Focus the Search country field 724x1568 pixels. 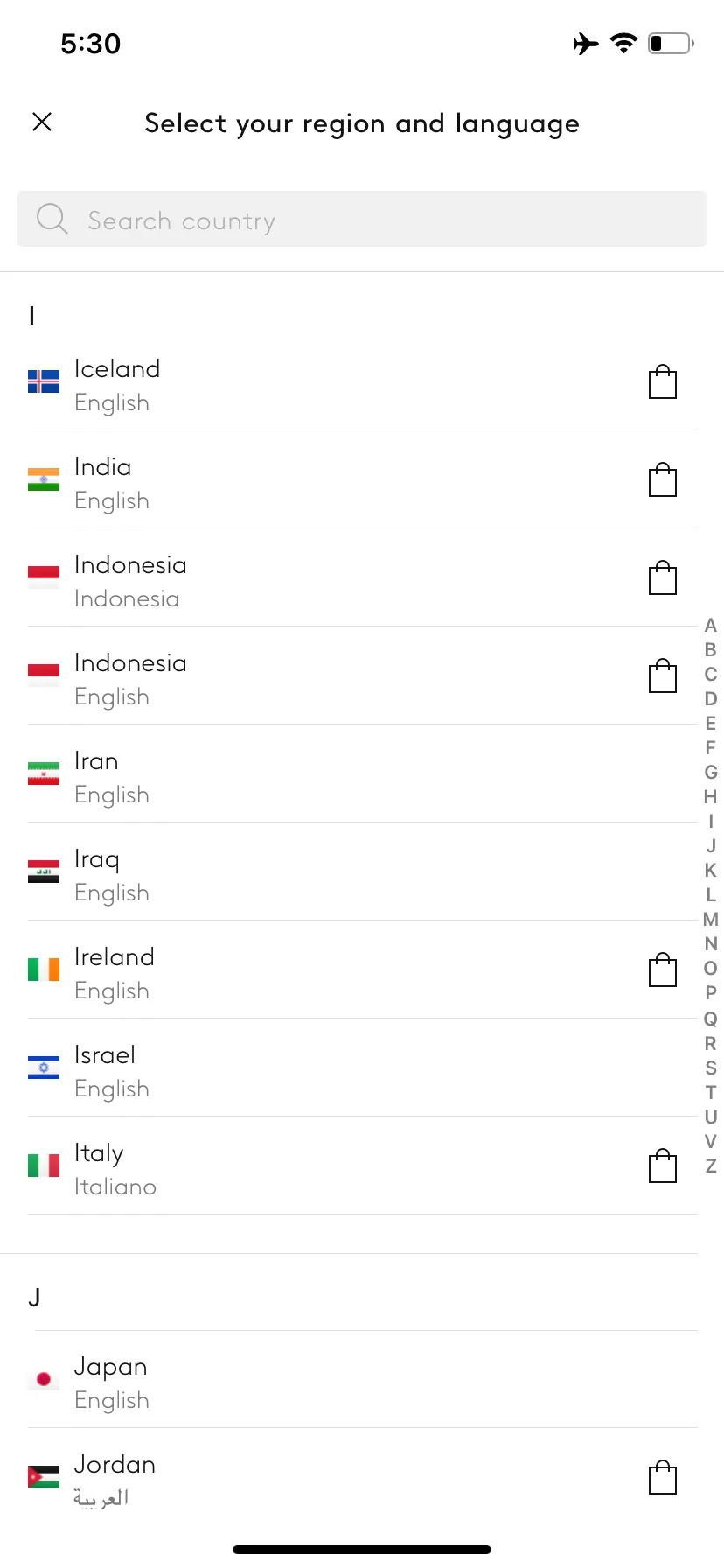[x=362, y=219]
